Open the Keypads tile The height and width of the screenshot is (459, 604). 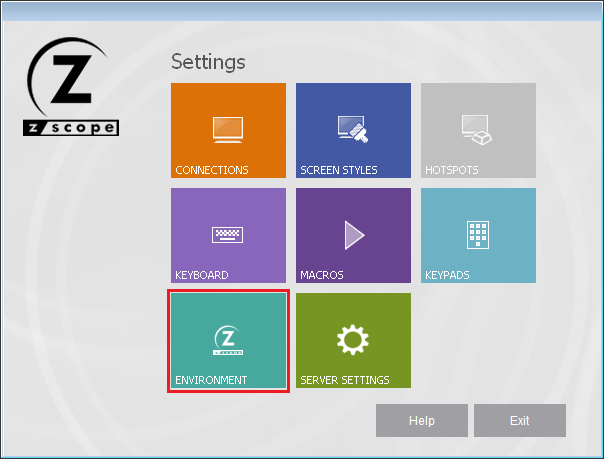478,235
